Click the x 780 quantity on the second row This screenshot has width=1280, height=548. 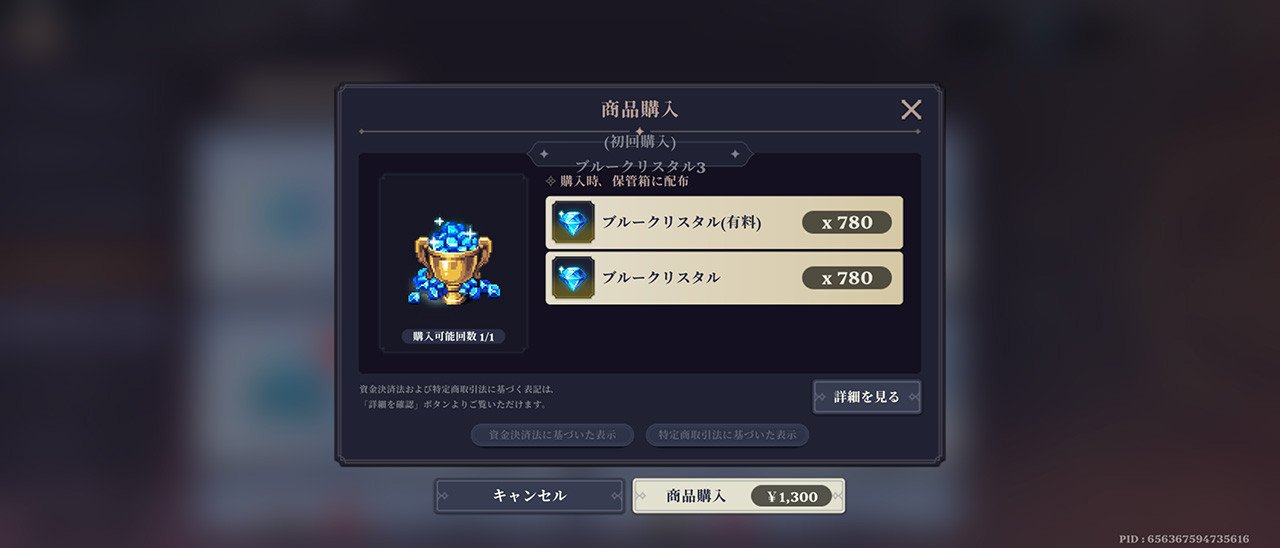[847, 278]
